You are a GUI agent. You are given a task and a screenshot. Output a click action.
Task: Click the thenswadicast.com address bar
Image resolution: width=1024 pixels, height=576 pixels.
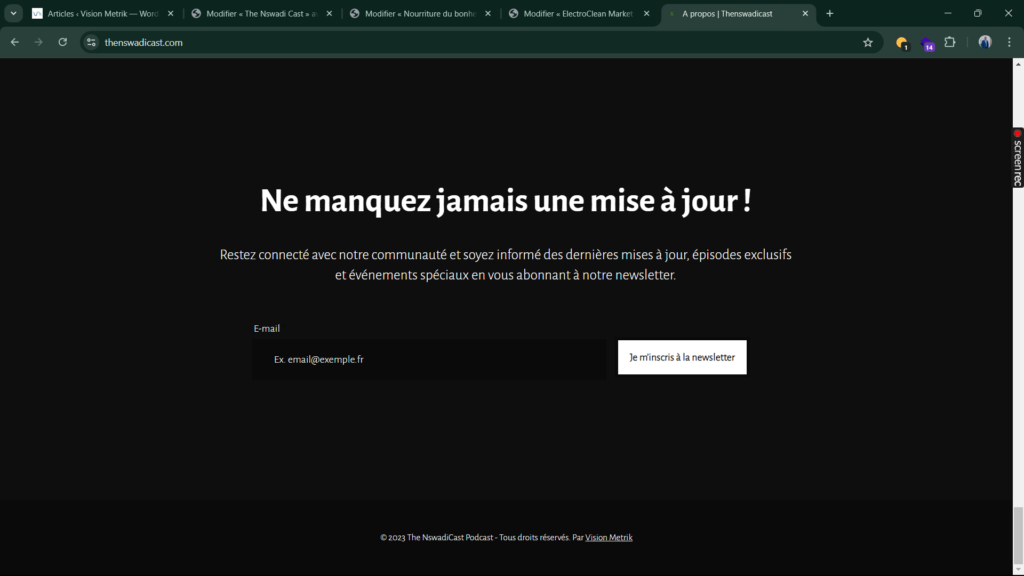[480, 42]
